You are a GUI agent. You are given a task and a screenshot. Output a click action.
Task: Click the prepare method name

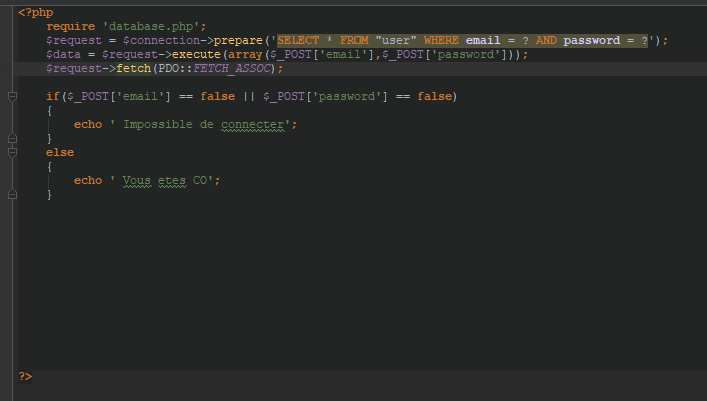[x=238, y=41]
